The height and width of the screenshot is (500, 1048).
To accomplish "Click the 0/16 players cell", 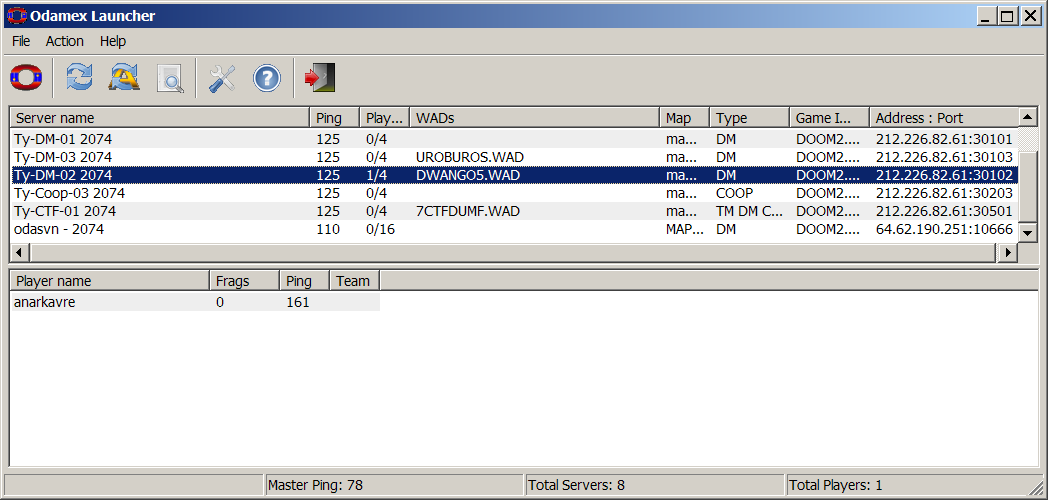I will 381,229.
